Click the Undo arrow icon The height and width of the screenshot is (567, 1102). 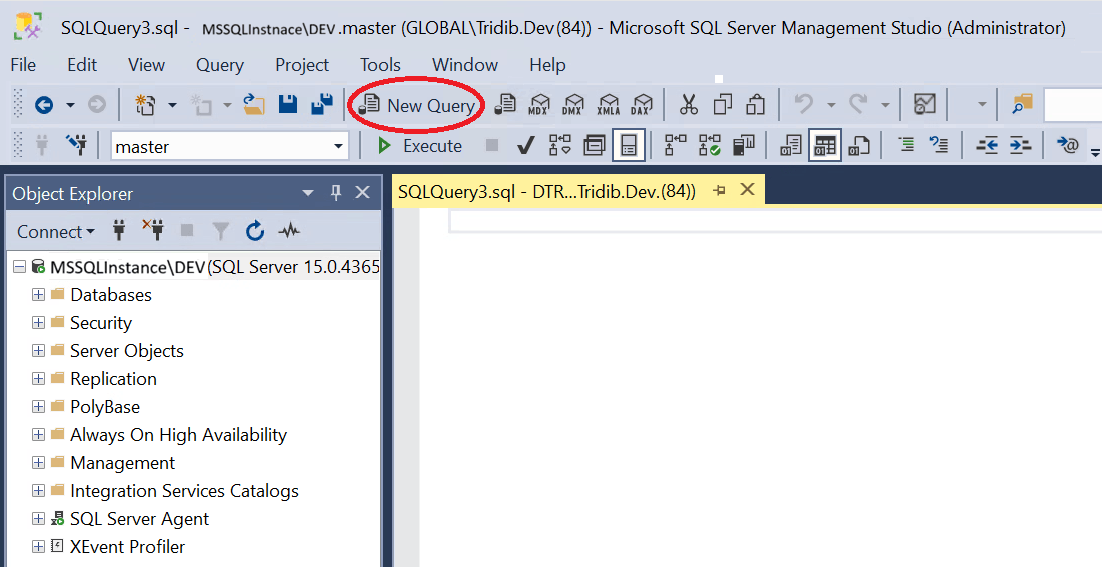coord(804,105)
